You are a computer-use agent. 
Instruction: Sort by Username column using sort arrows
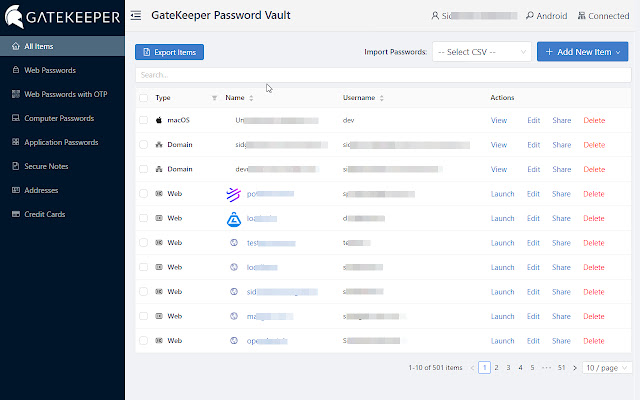tap(382, 98)
